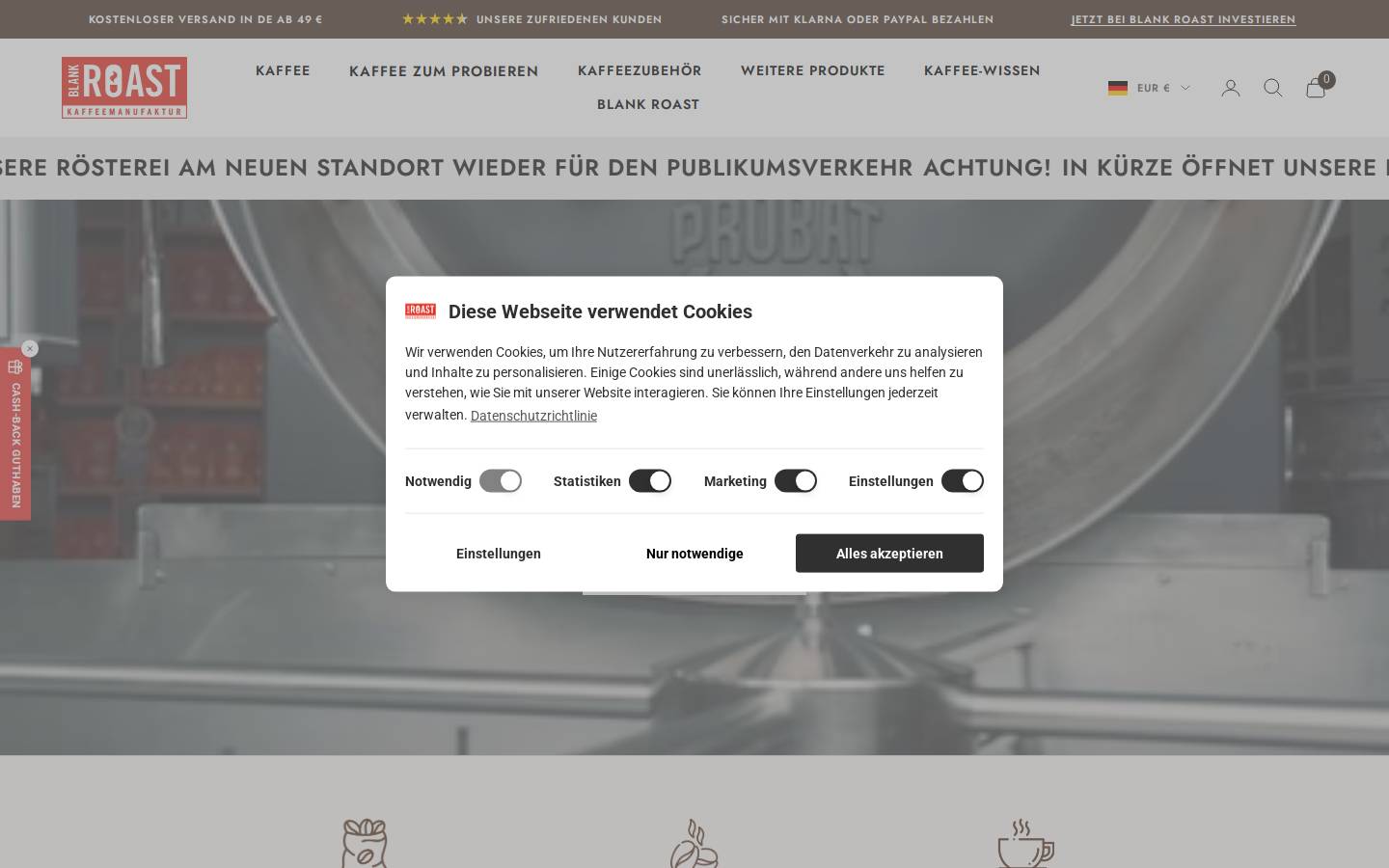Open the Blank Roast menu item
The height and width of the screenshot is (868, 1389).
(x=648, y=104)
